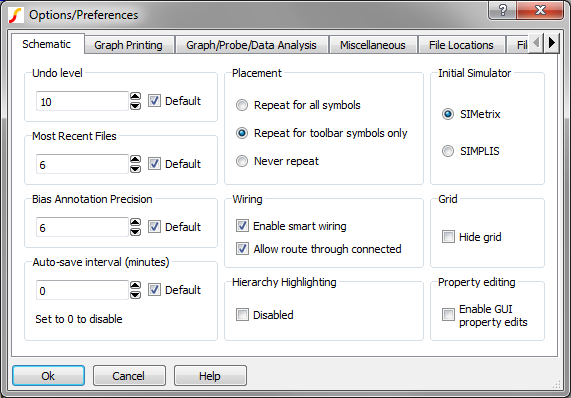The width and height of the screenshot is (571, 398).
Task: Open the Graph Printing tab
Action: [x=129, y=45]
